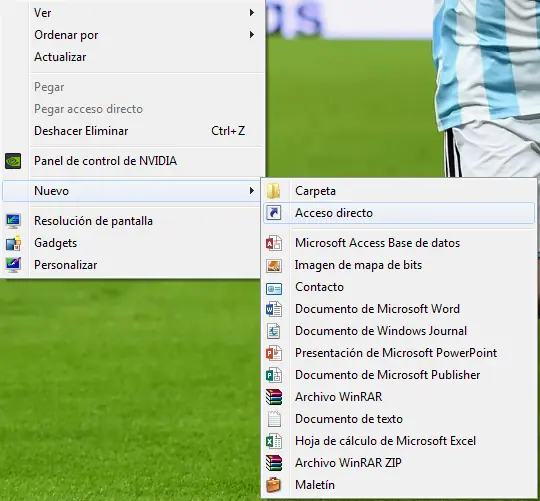The image size is (540, 501).
Task: Click the Archivo WinRAR books icon
Action: click(274, 397)
